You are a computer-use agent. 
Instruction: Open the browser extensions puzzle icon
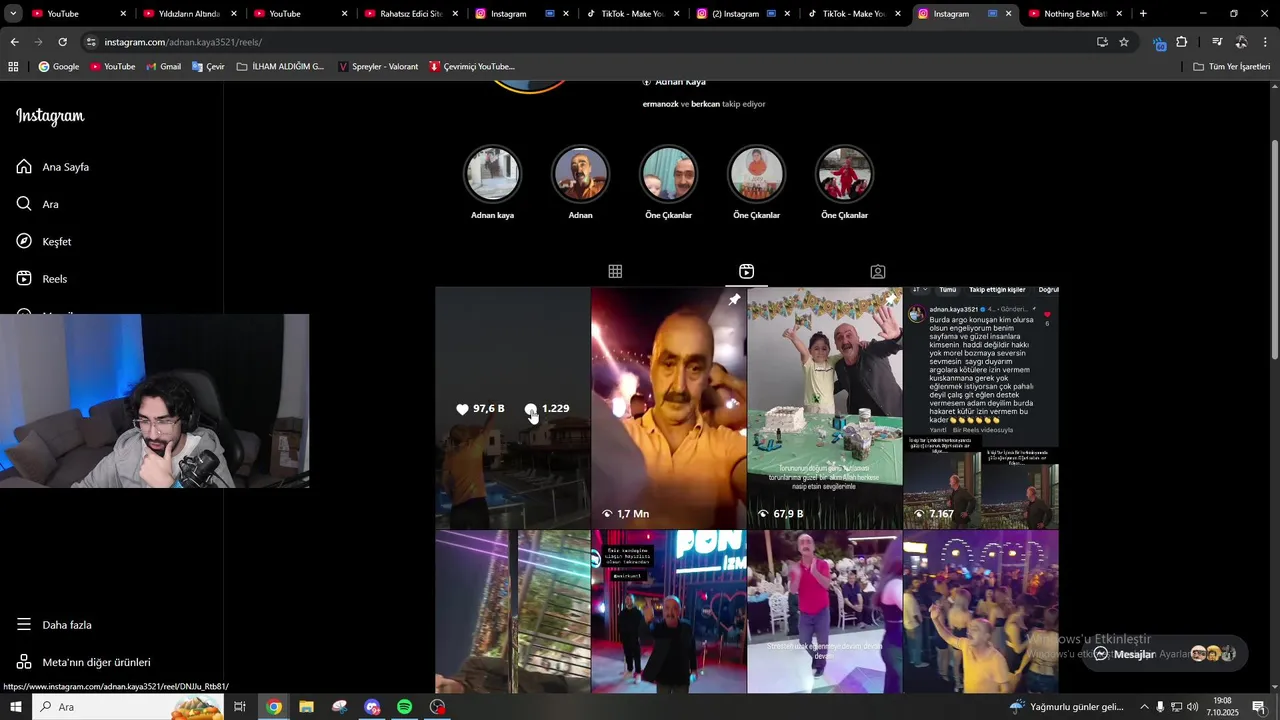1181,42
